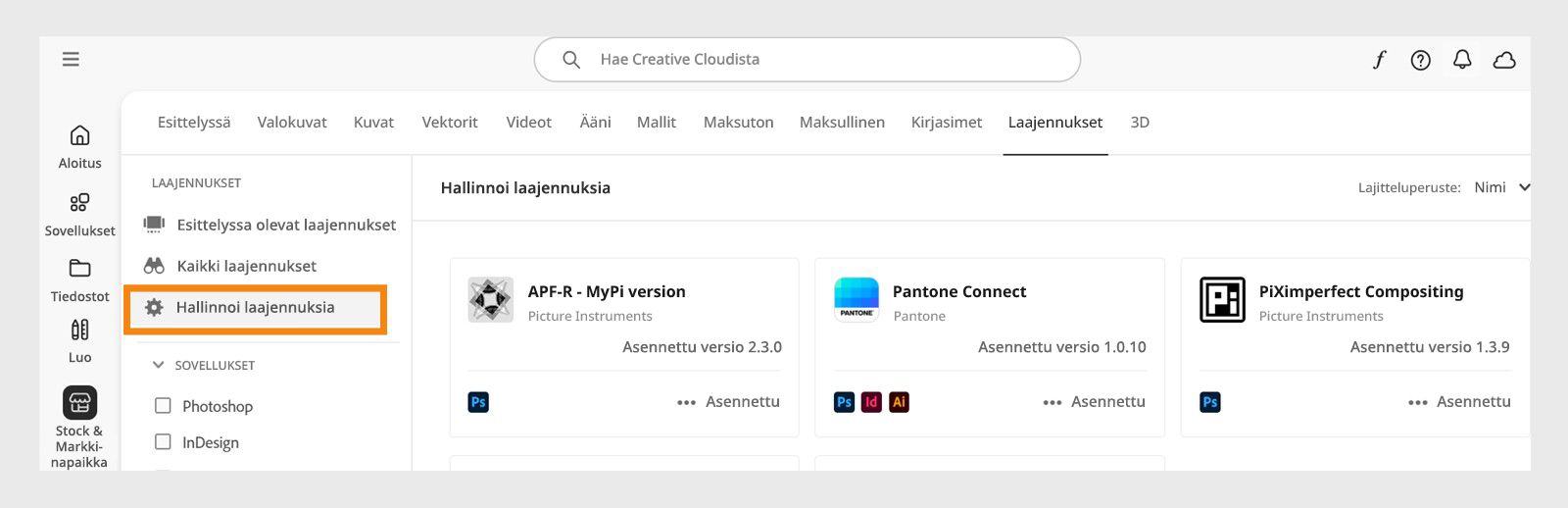Screen dimensions: 1568x508
Task: Click Asennettu status on Pantone Connect card
Action: tap(1108, 402)
